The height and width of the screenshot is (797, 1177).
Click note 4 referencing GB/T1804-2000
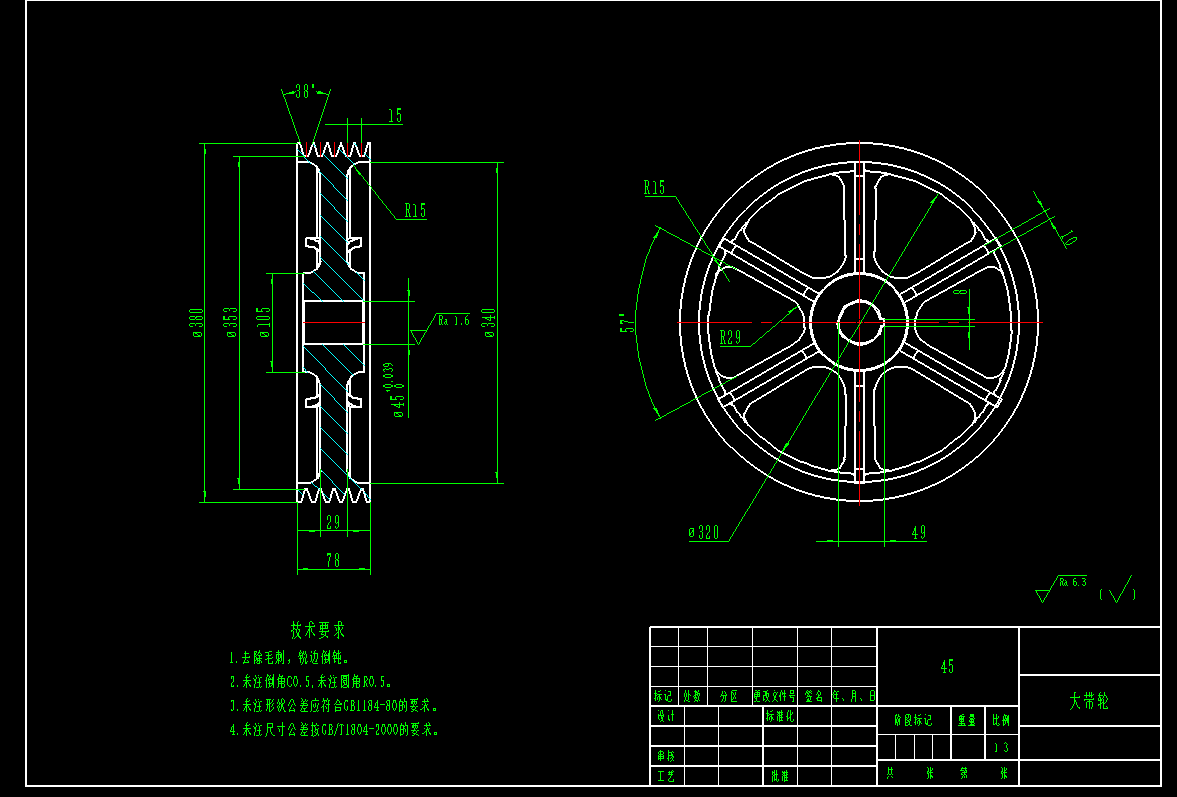click(x=334, y=729)
